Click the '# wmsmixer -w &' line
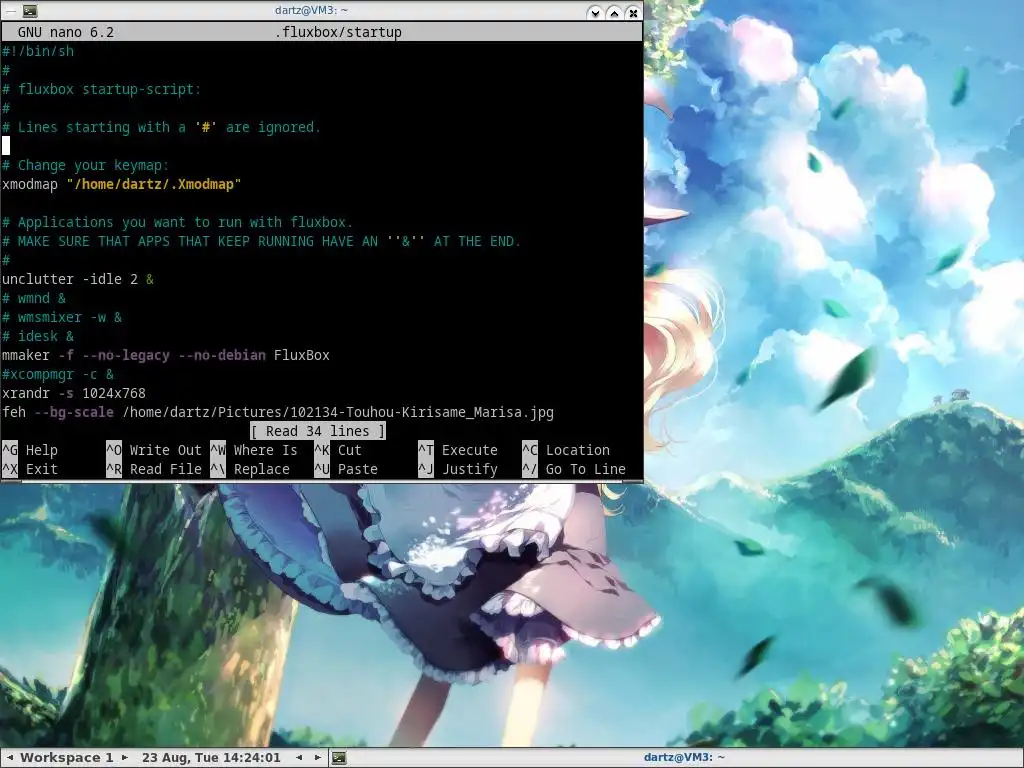1024x768 pixels. pyautogui.click(x=62, y=317)
